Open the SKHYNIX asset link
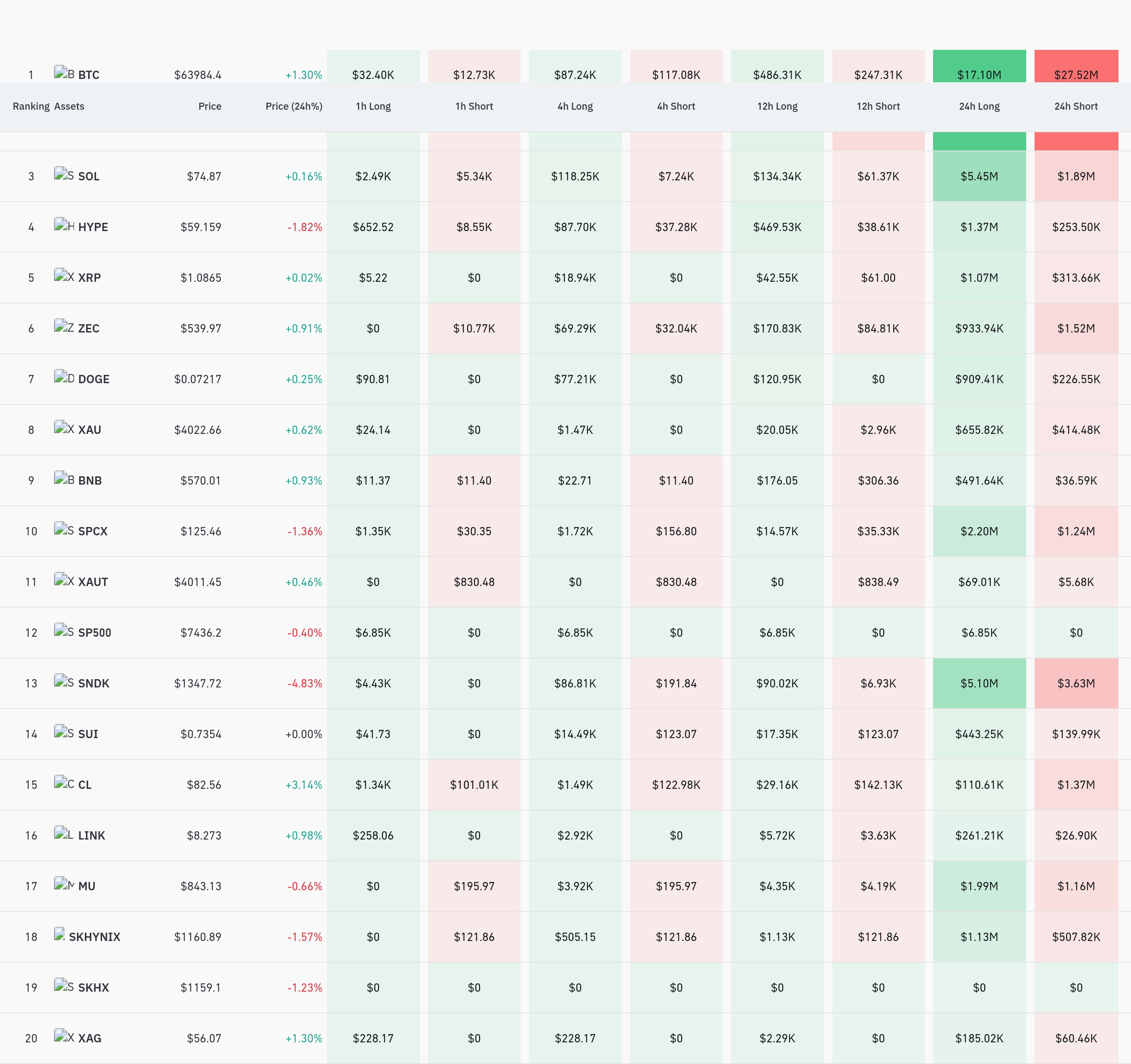 tap(94, 937)
